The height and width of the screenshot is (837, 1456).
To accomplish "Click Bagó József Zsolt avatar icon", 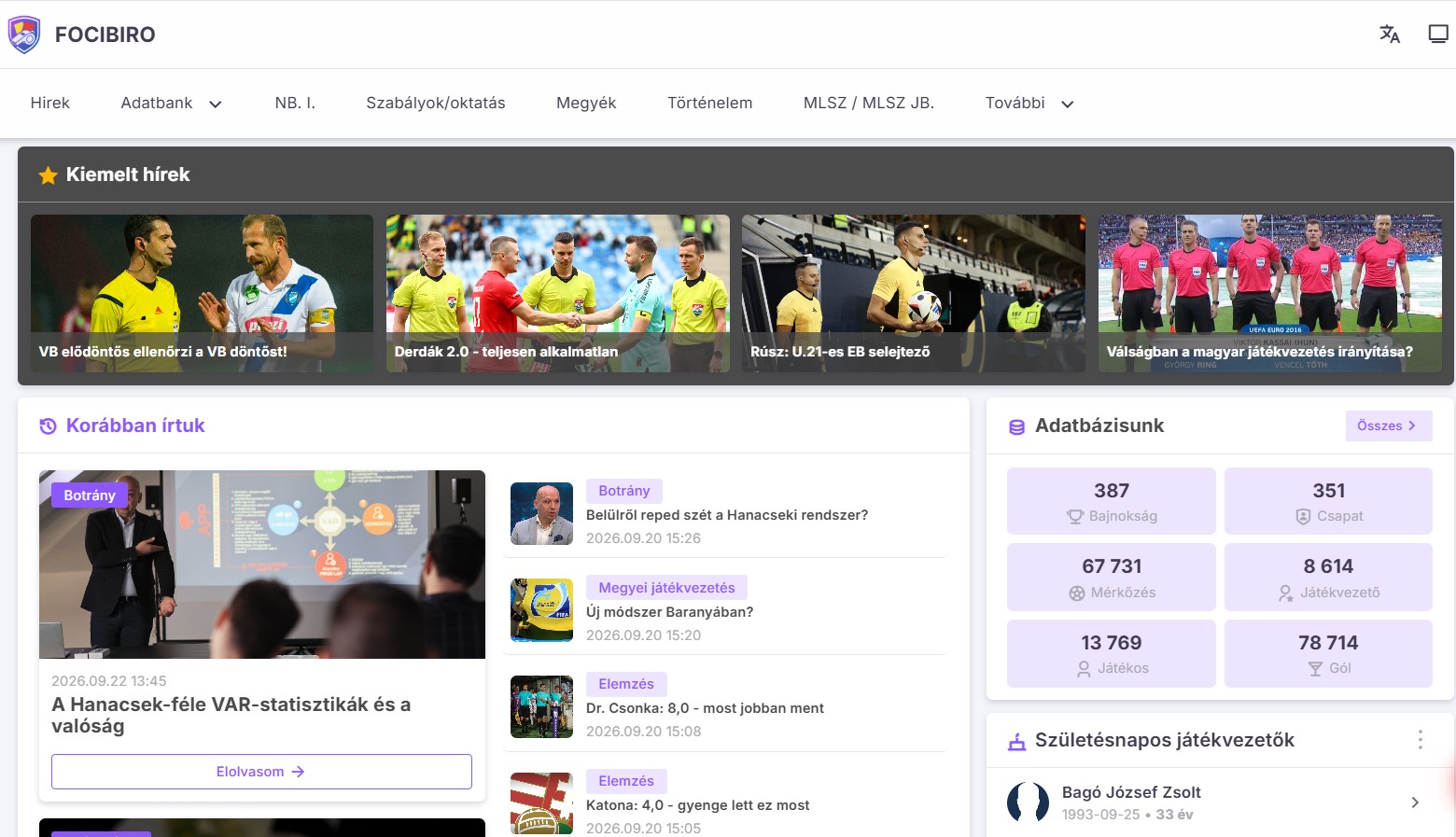I will coord(1028,802).
